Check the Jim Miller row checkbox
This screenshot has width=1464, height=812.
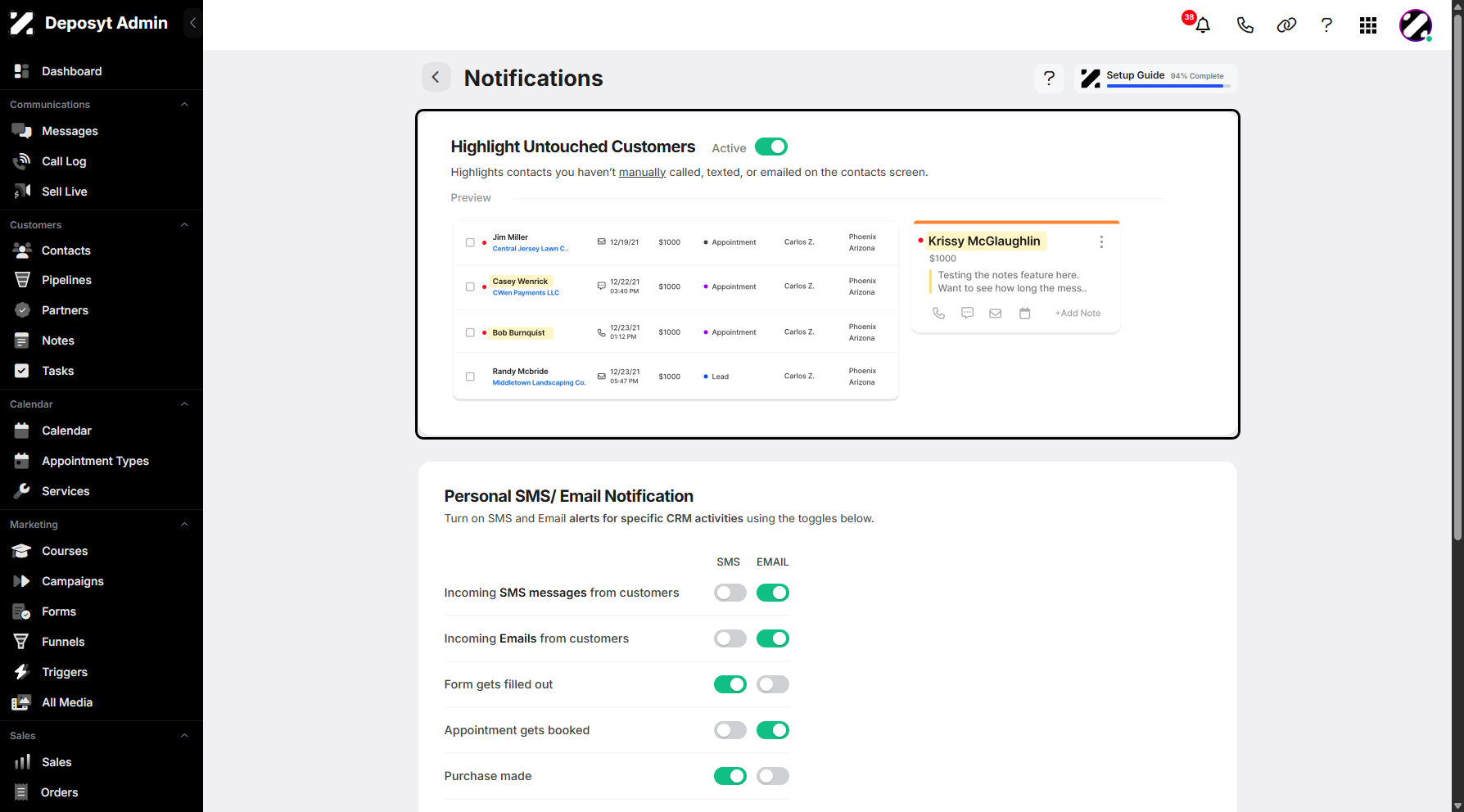pos(470,242)
